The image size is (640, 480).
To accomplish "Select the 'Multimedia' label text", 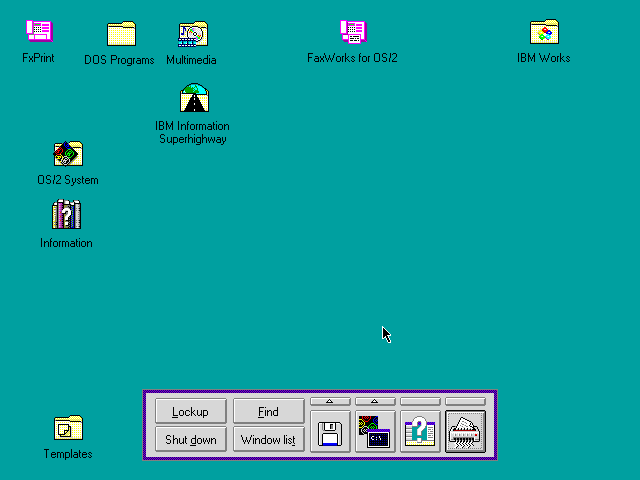I will tap(191, 60).
